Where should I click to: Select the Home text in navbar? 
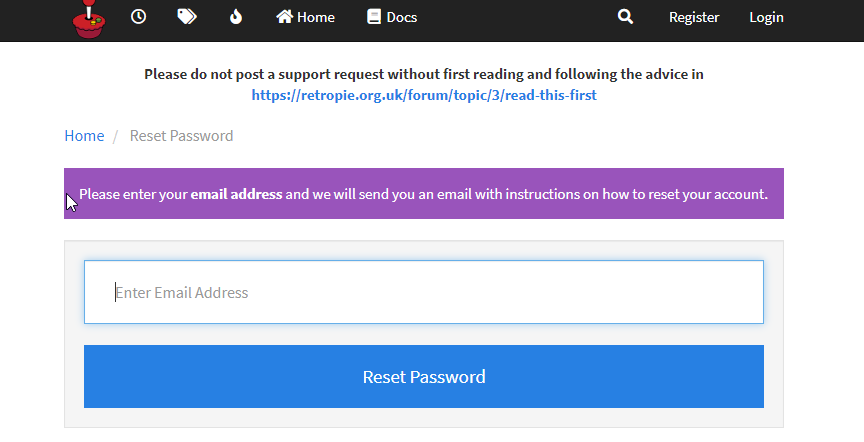(x=316, y=18)
